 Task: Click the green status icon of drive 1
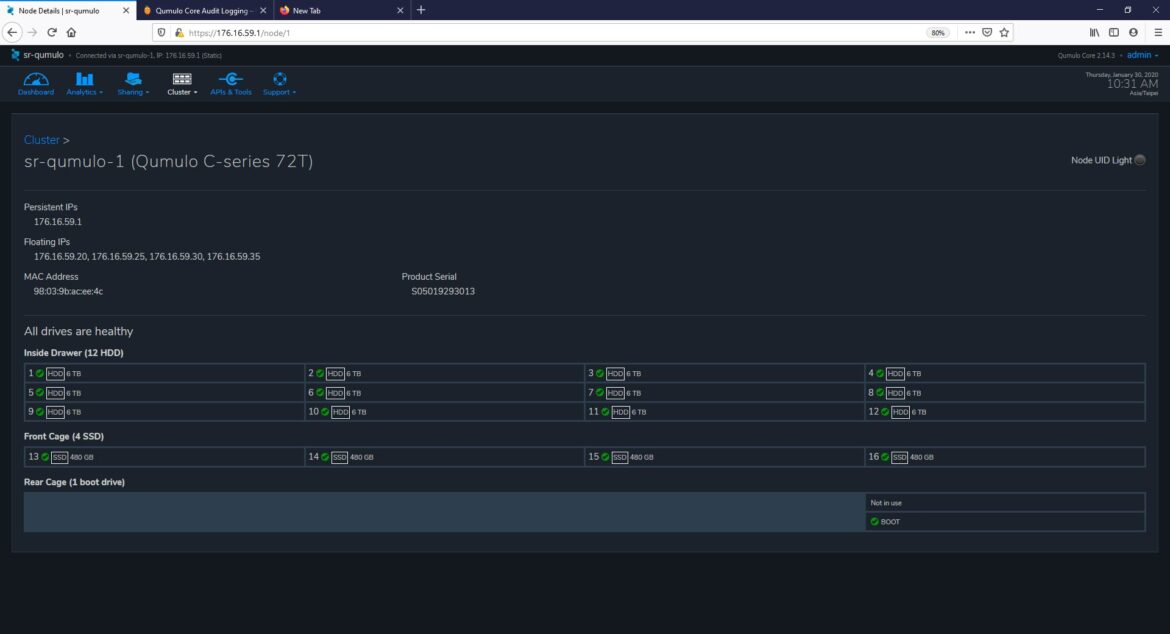(40, 373)
